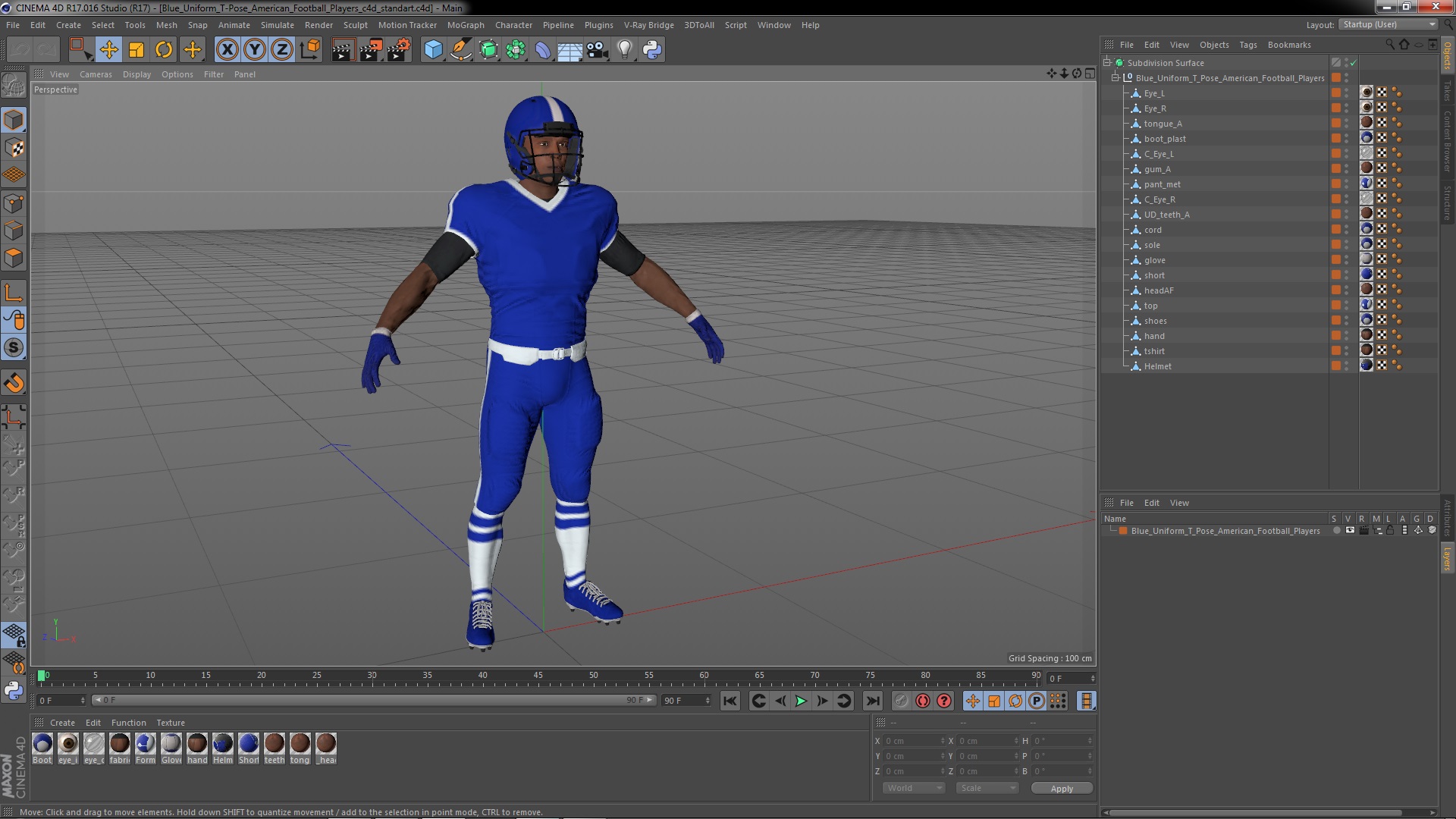The height and width of the screenshot is (819, 1456).
Task: Enable the Snap S icon in left palette
Action: point(14,348)
